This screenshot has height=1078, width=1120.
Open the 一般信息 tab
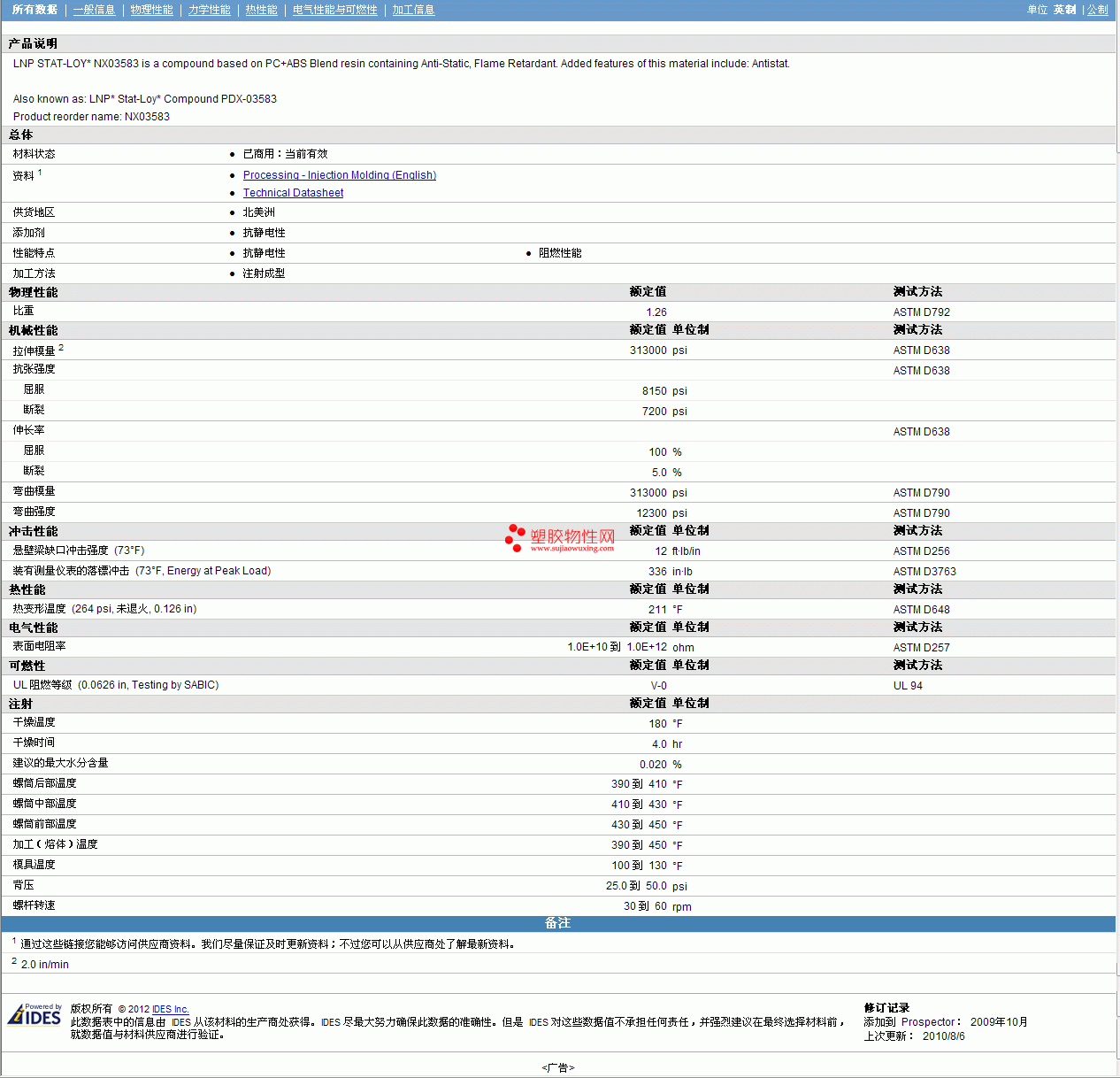95,10
